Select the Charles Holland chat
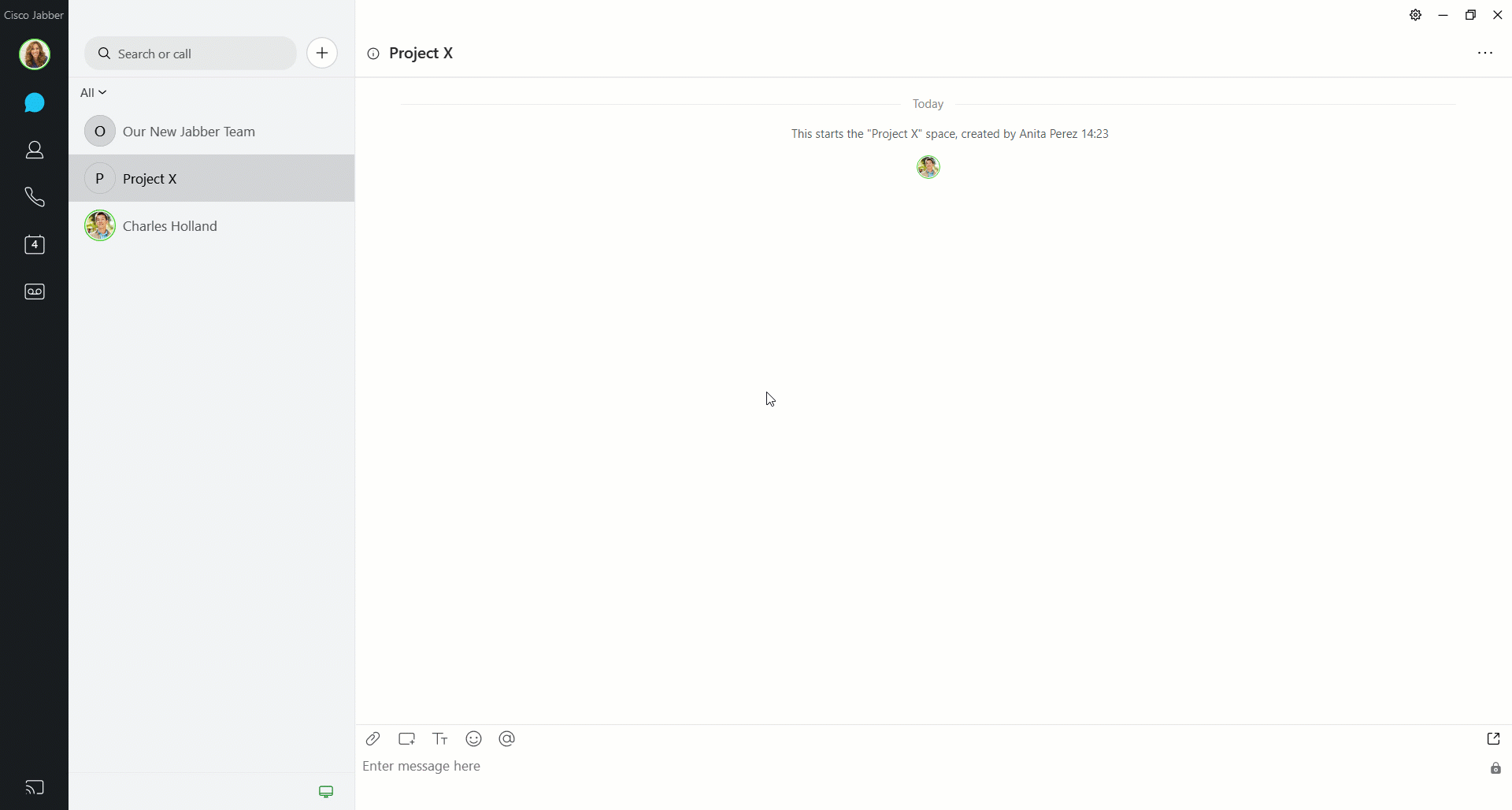1512x810 pixels. click(x=211, y=226)
